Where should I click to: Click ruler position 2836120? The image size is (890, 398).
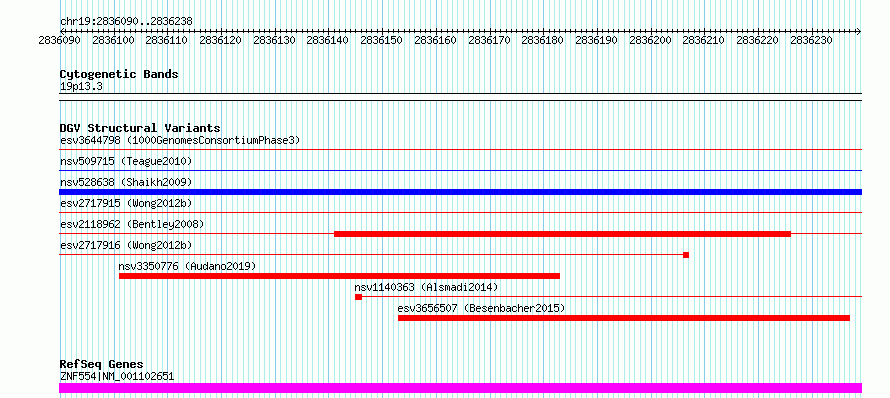221,41
